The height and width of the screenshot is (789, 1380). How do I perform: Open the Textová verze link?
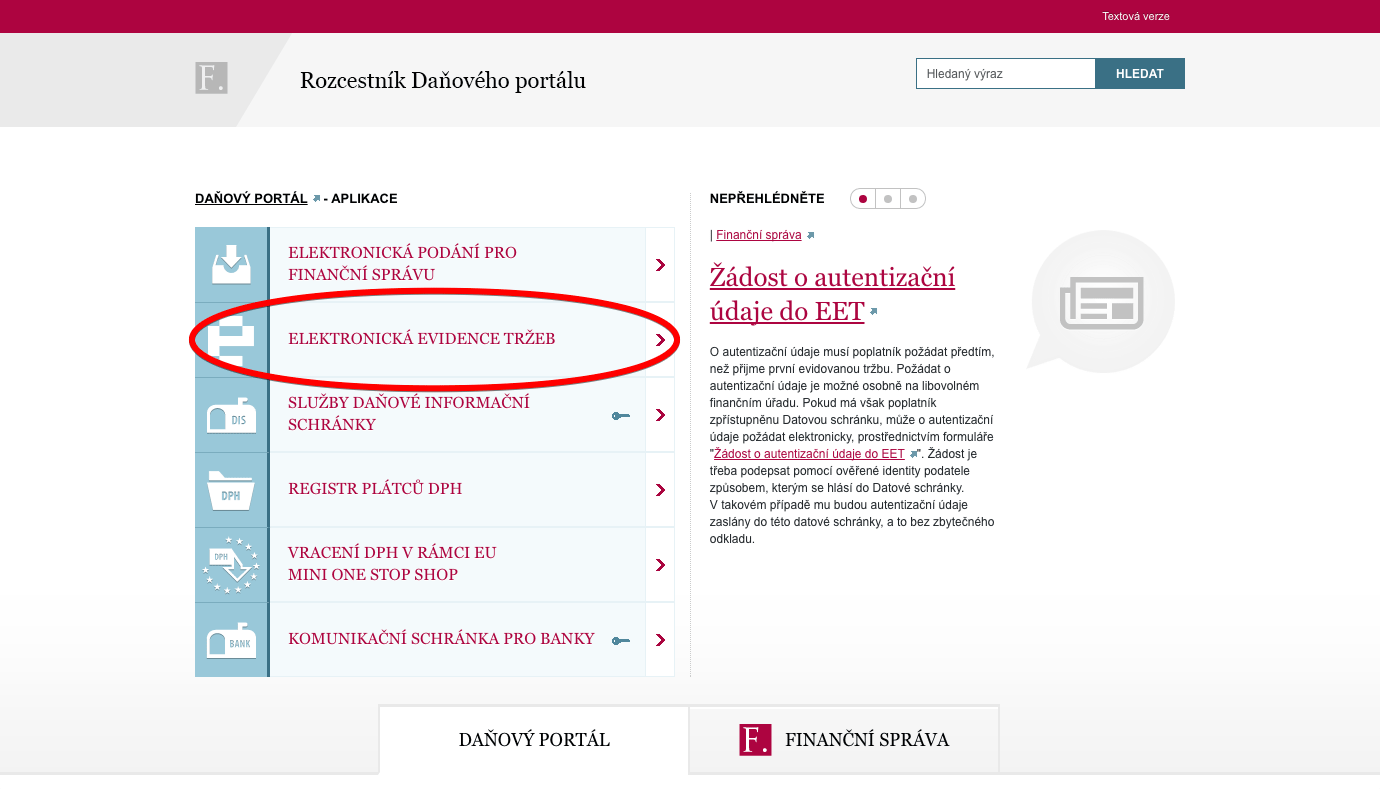1136,16
